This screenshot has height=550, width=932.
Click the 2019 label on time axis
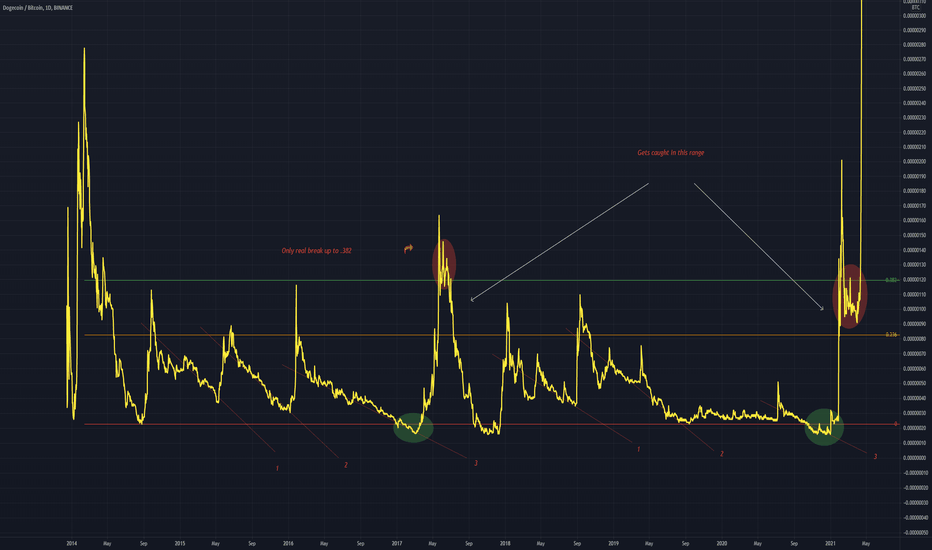pos(613,543)
